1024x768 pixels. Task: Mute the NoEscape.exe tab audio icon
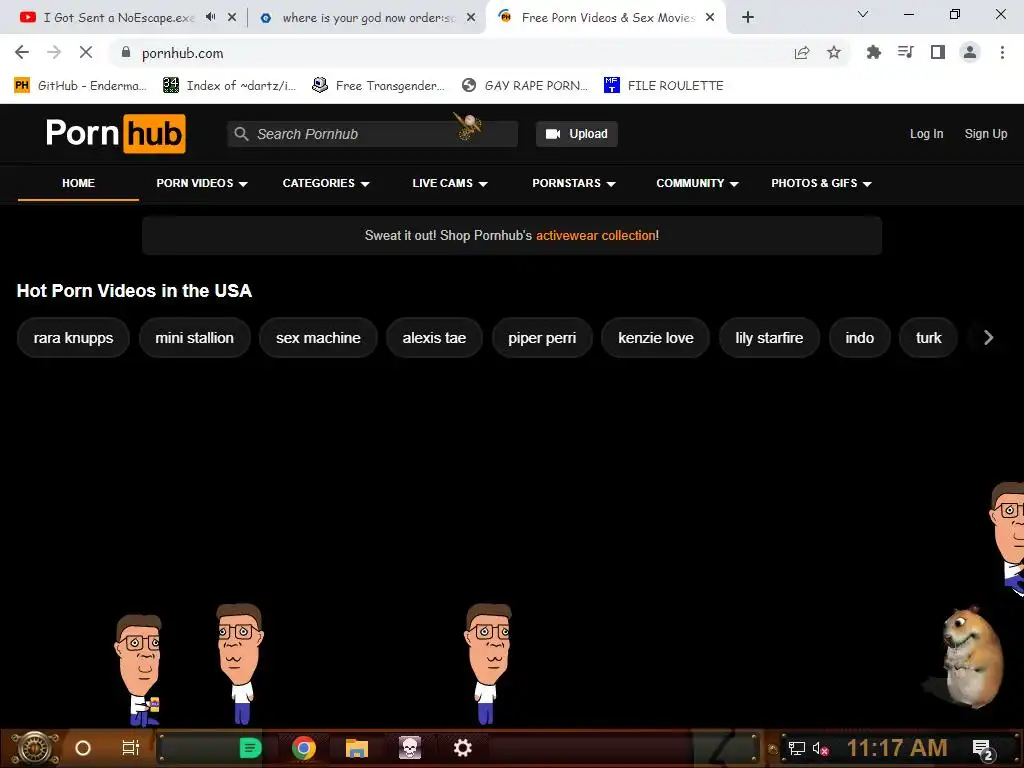coord(210,17)
